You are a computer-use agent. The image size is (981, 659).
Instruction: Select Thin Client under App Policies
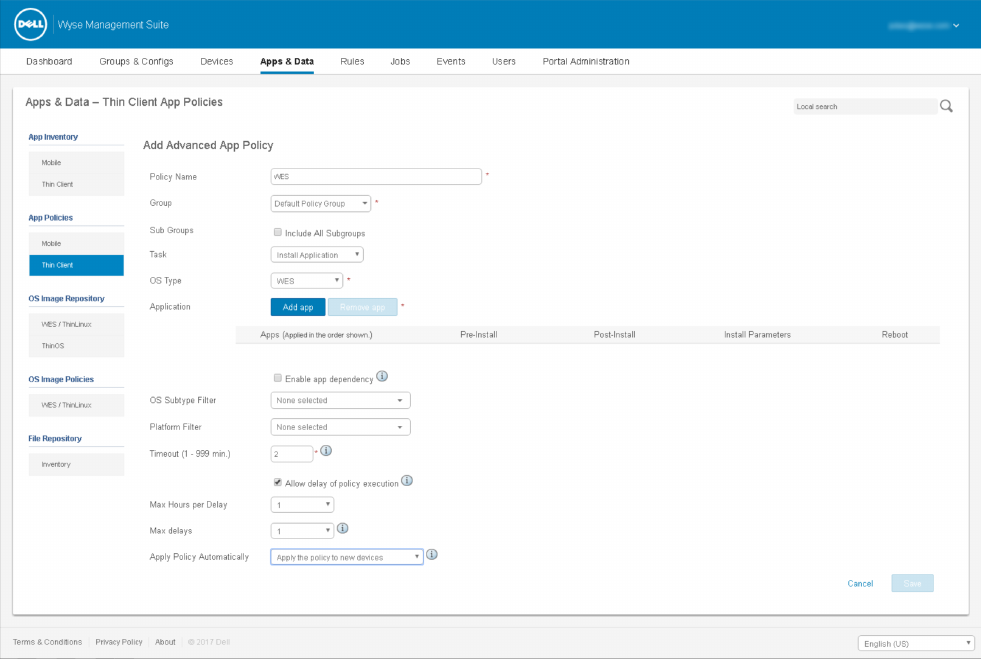pyautogui.click(x=76, y=265)
